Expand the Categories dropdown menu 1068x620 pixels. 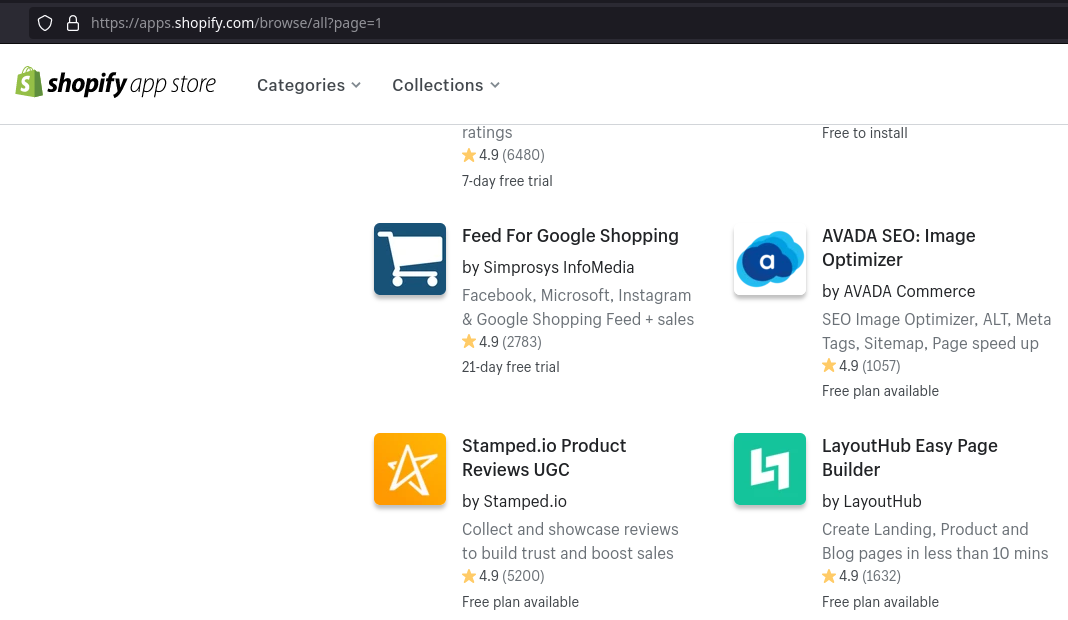(309, 85)
